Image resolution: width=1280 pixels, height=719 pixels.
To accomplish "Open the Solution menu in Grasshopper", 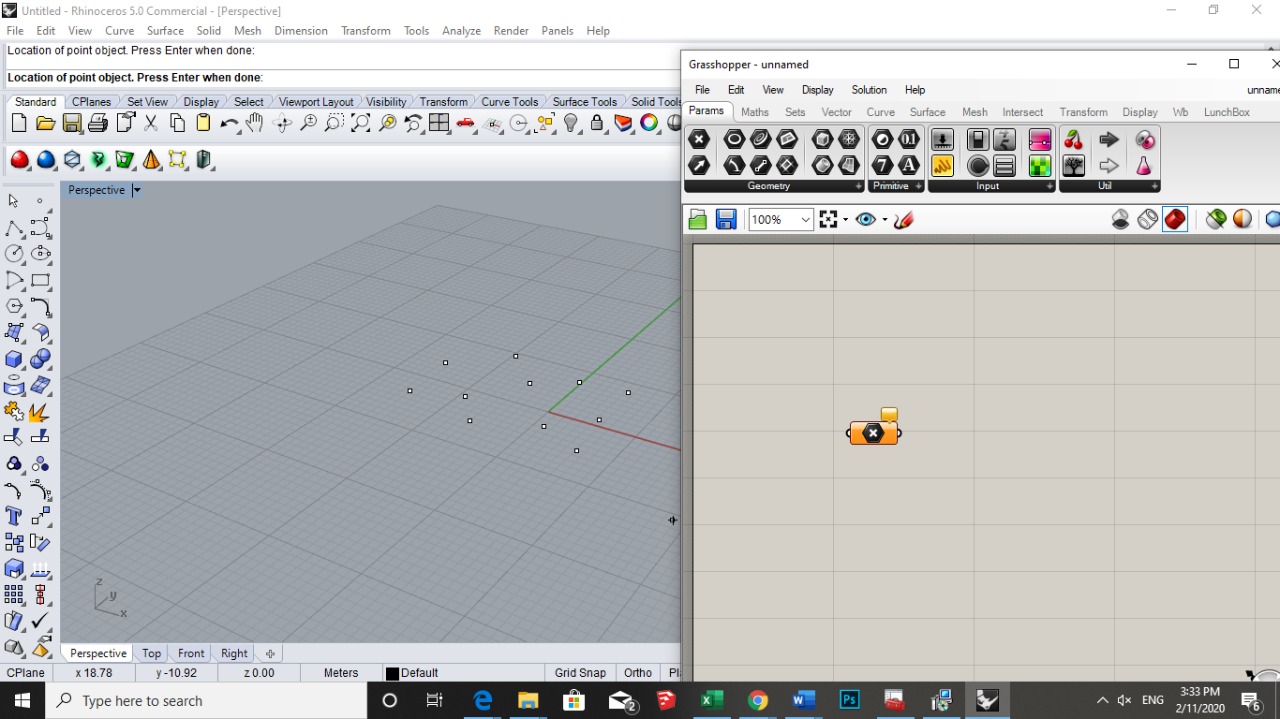I will pyautogui.click(x=868, y=90).
